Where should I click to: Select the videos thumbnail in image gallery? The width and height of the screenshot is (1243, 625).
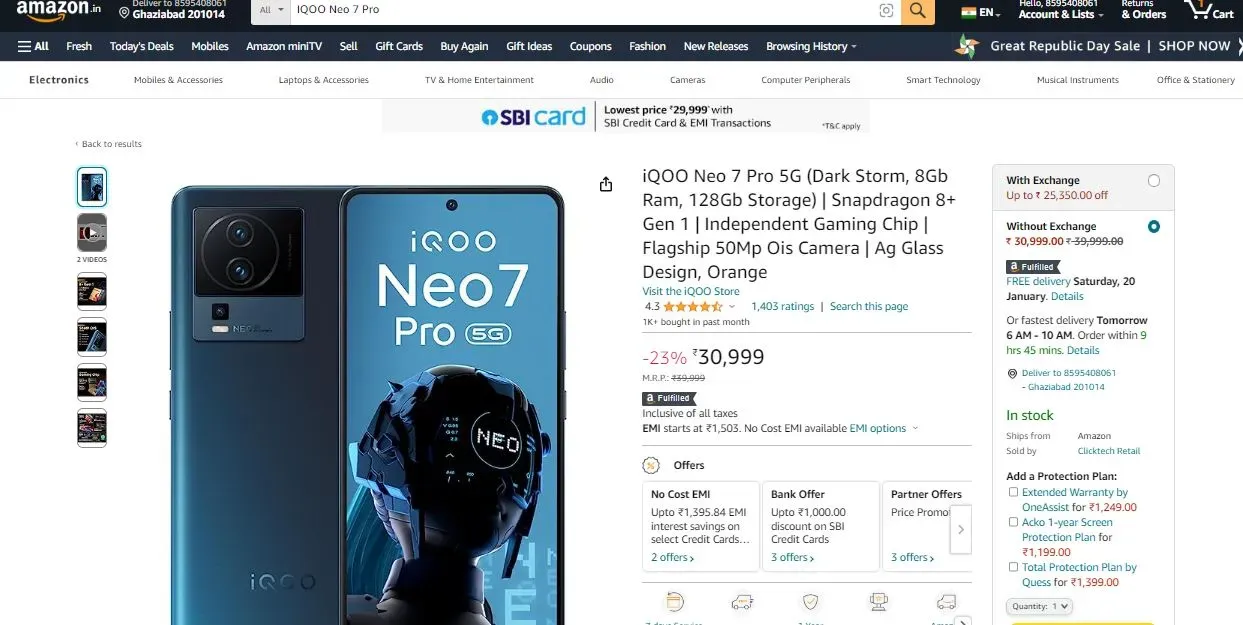pos(92,233)
